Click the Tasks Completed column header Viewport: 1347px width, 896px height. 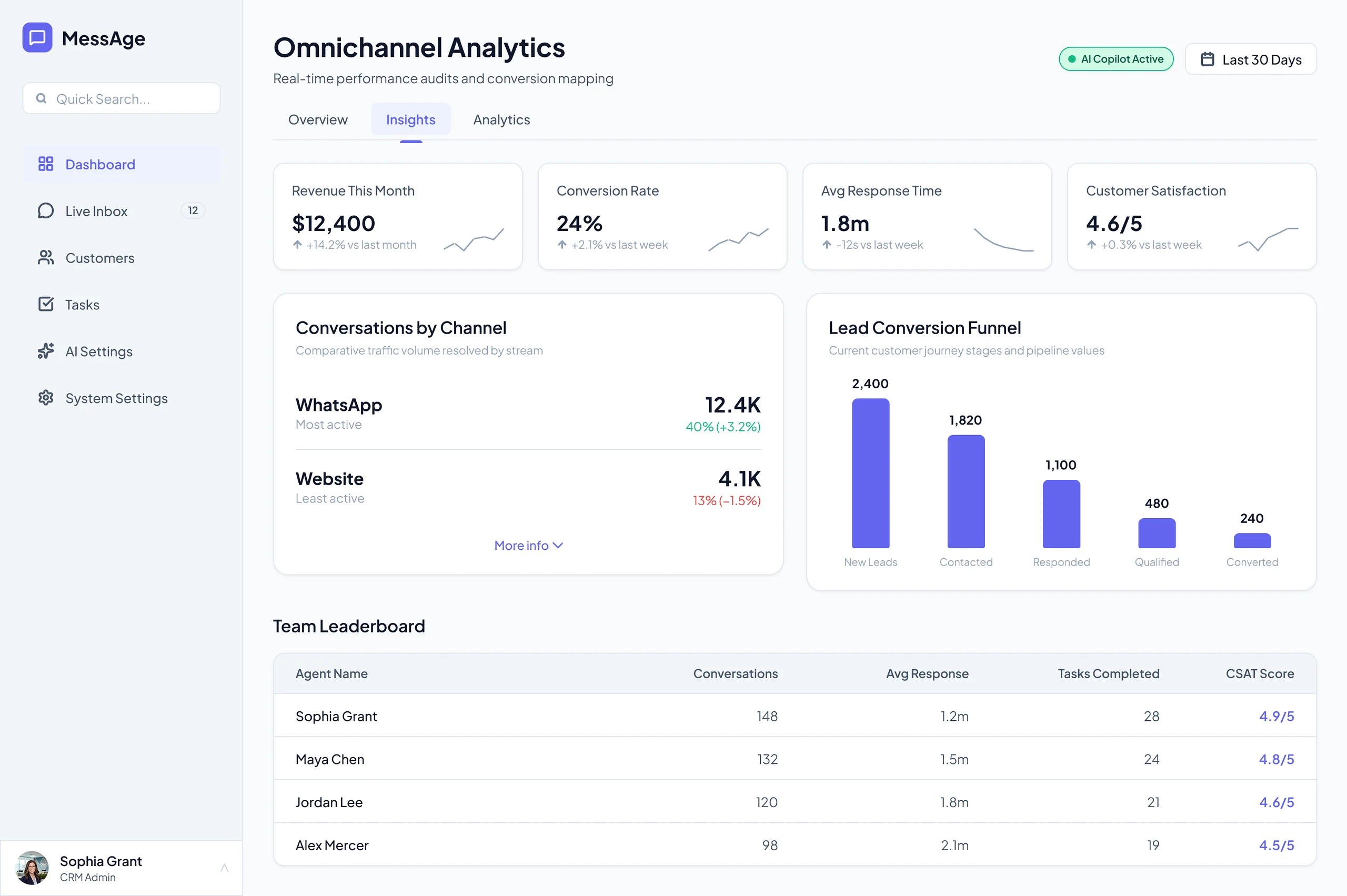[x=1108, y=673]
